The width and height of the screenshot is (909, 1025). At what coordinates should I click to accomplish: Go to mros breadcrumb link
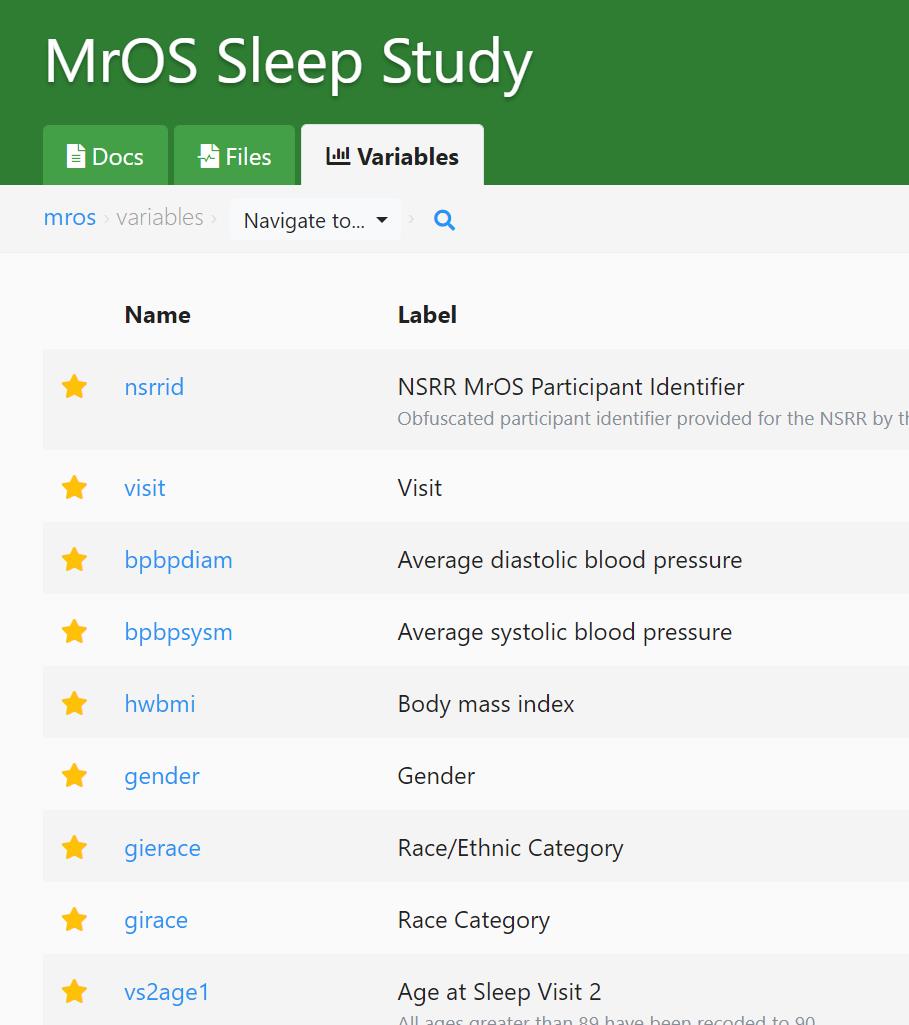point(70,218)
